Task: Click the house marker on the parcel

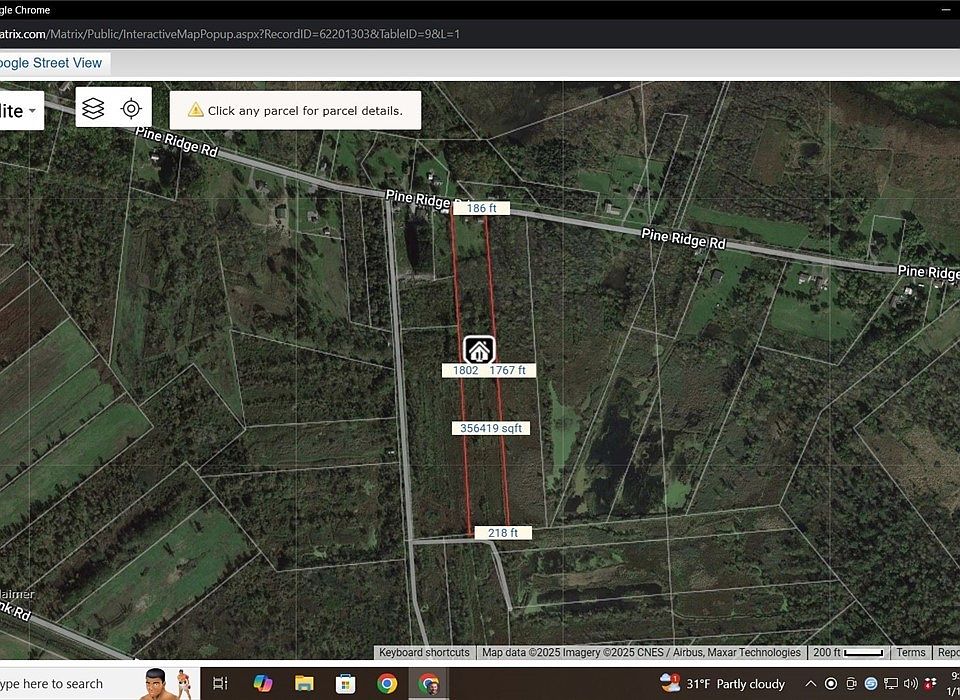Action: tap(479, 349)
